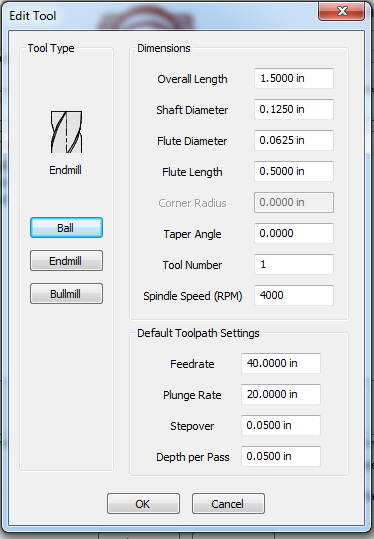Click the Overall Length label text
Screen dimensions: 374x539
point(192,79)
